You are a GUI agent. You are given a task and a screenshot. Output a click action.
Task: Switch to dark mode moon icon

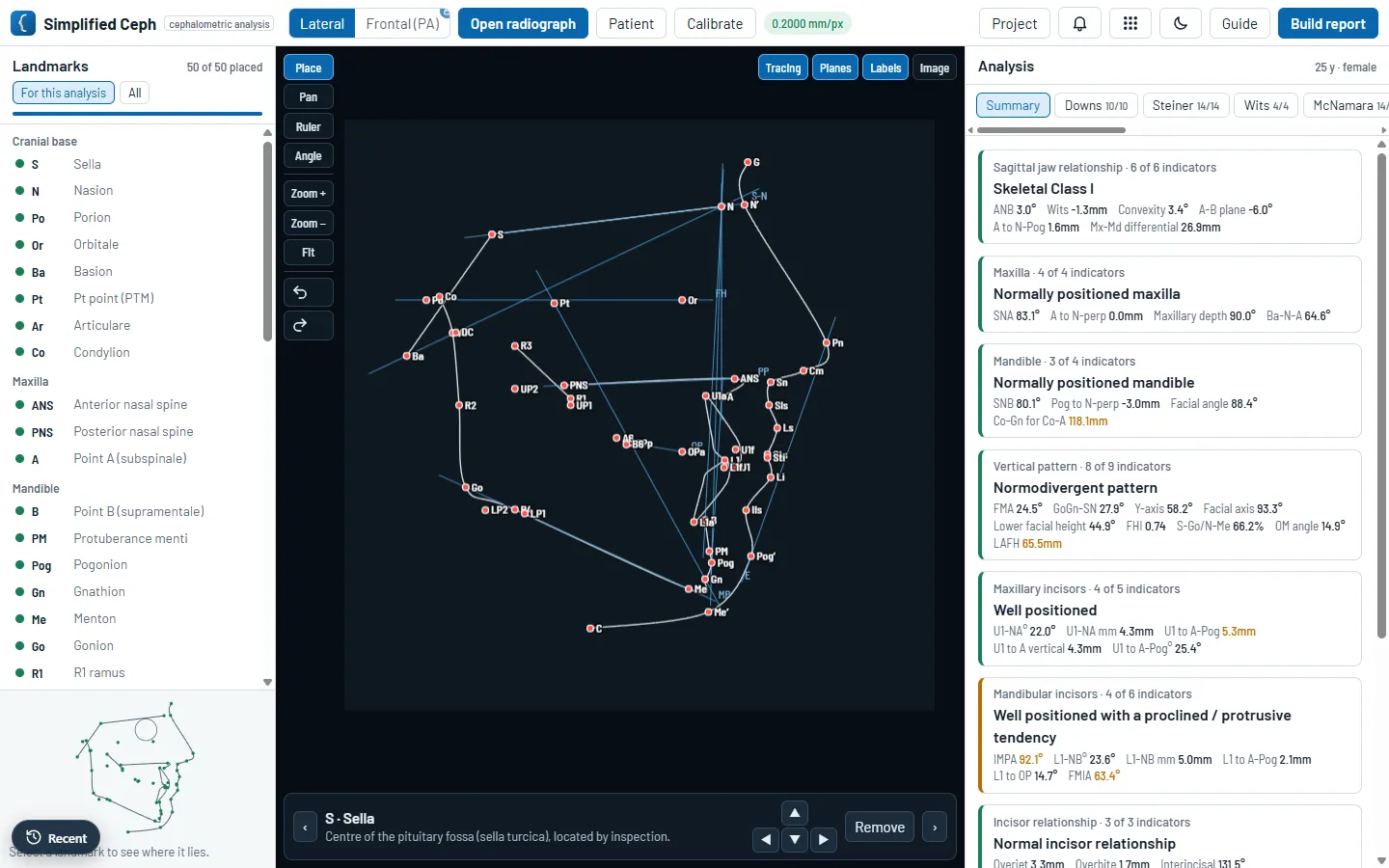pos(1181,23)
